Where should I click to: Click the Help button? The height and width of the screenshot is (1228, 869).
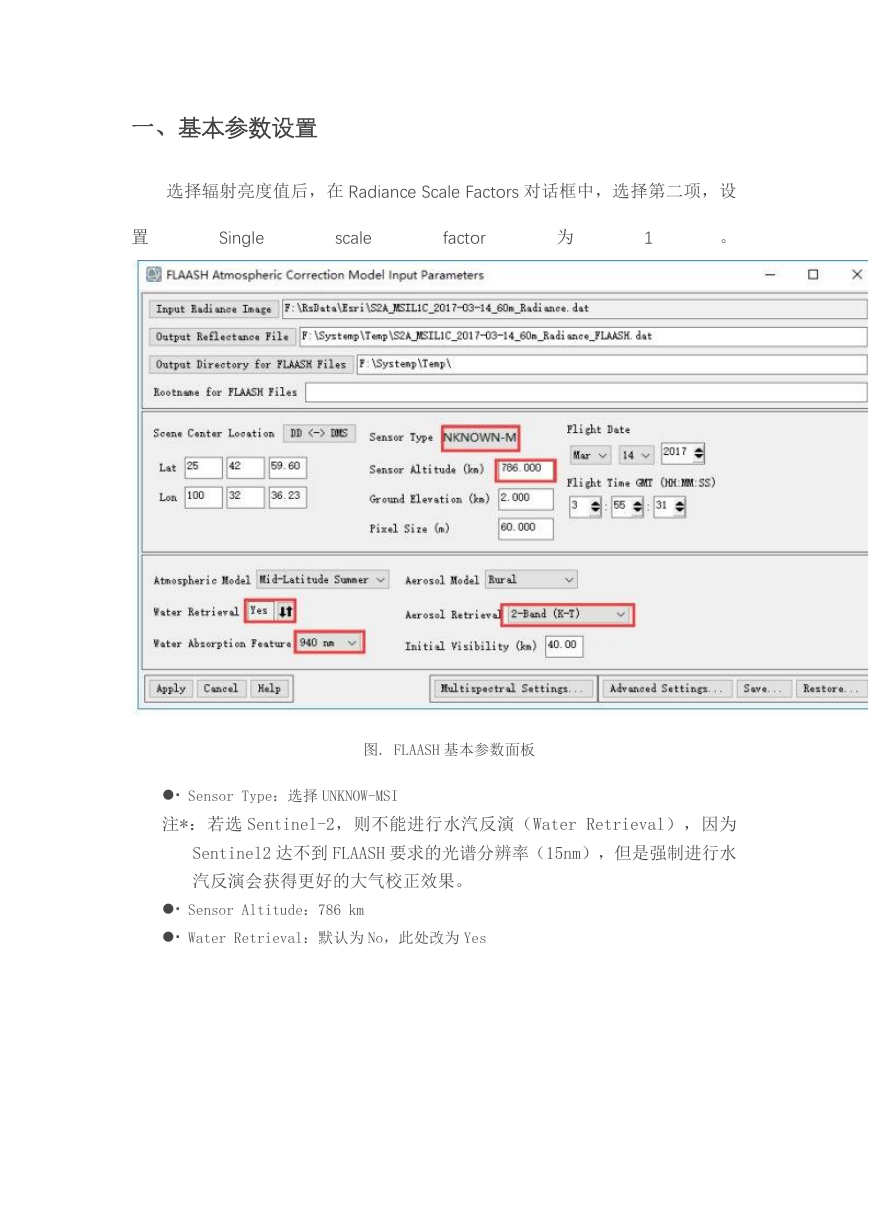click(269, 688)
